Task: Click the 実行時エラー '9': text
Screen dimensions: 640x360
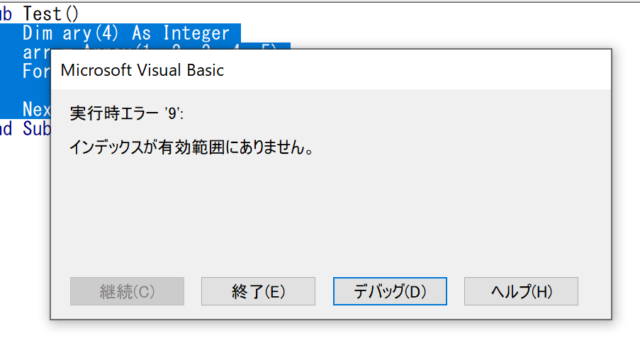Action: coord(127,113)
